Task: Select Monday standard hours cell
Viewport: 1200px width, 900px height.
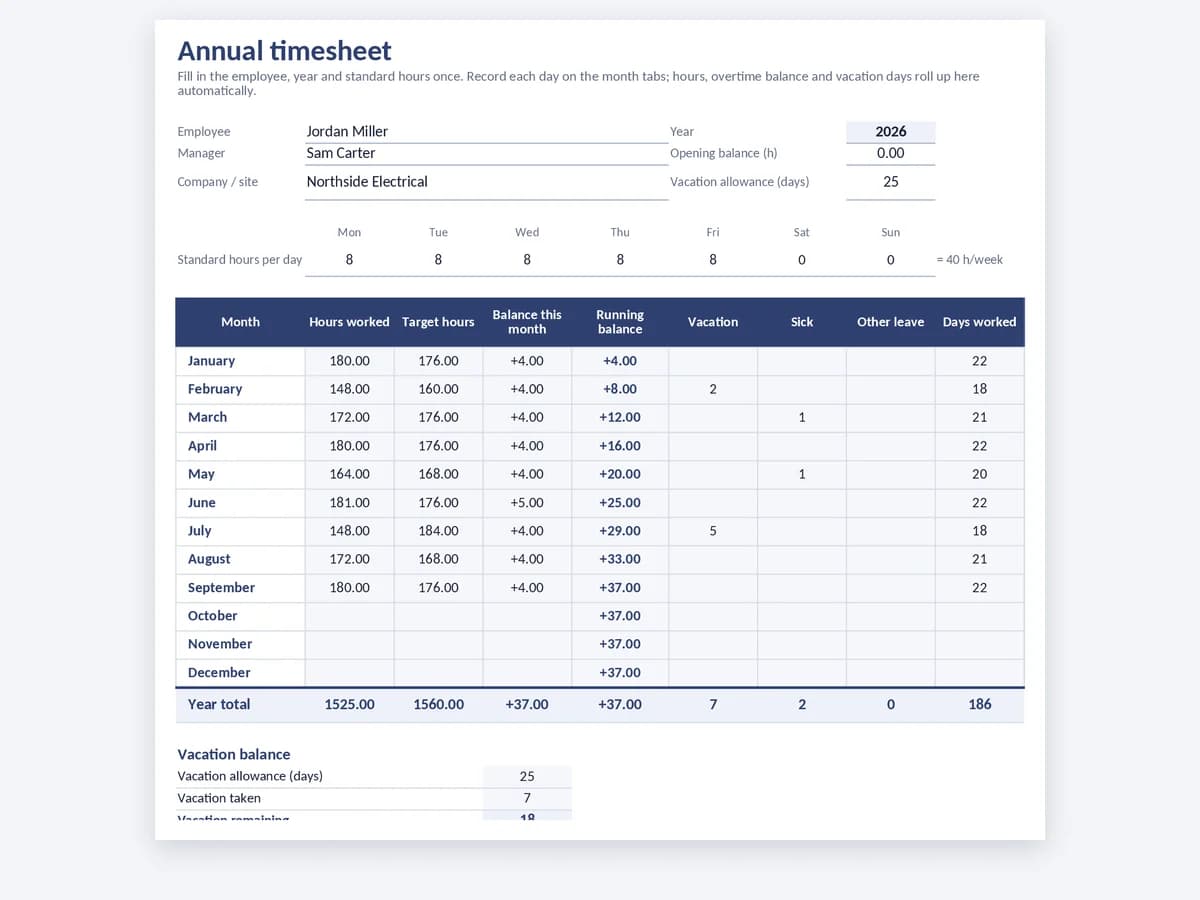Action: point(349,260)
